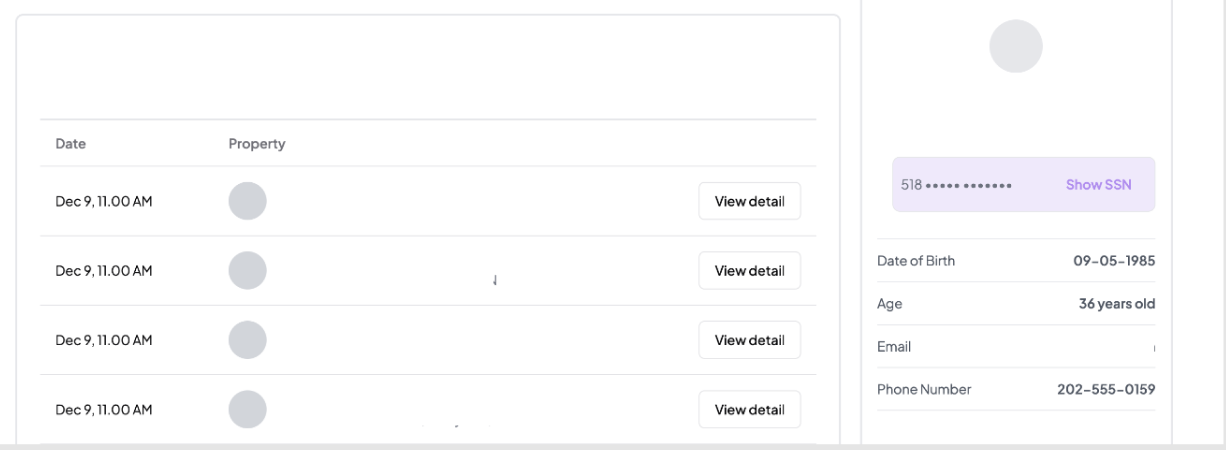Click the Property column header

257,144
